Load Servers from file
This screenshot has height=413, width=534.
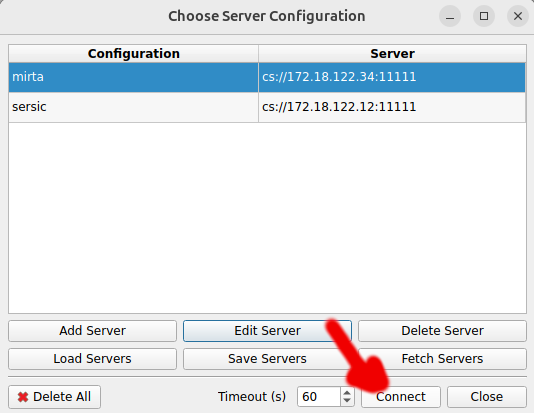[x=92, y=359]
